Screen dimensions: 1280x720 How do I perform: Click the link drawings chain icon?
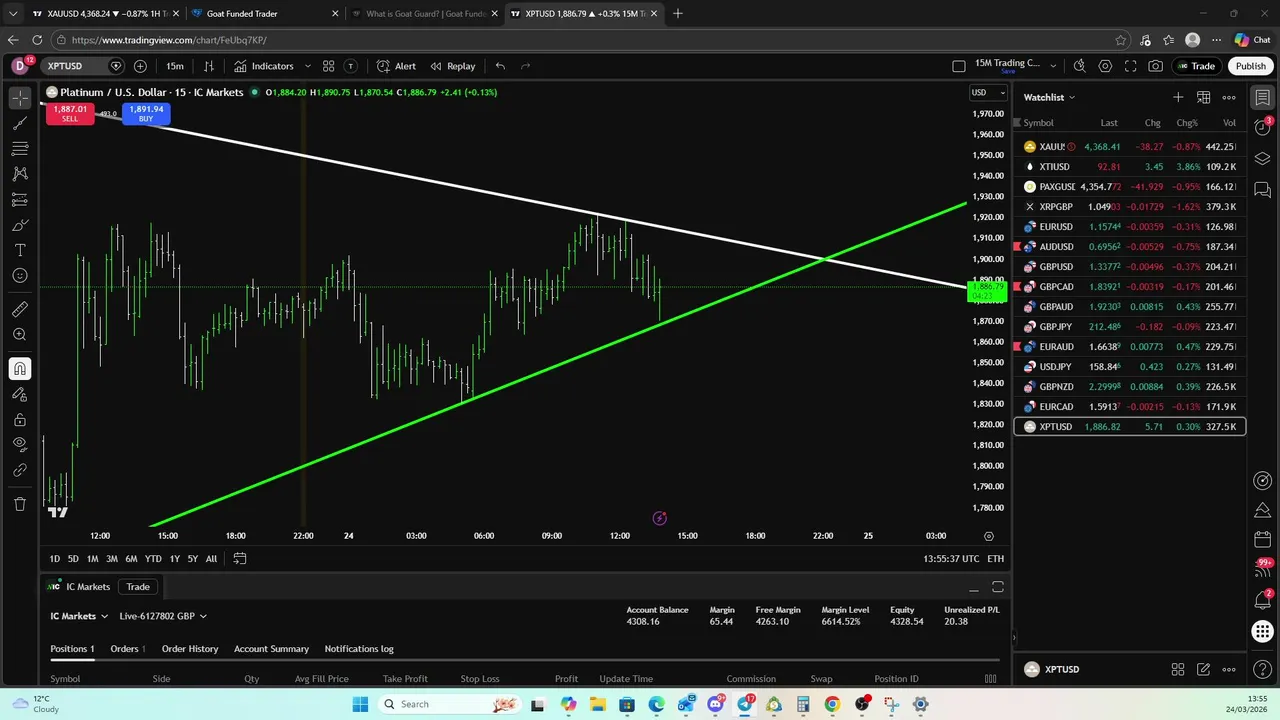tap(20, 470)
